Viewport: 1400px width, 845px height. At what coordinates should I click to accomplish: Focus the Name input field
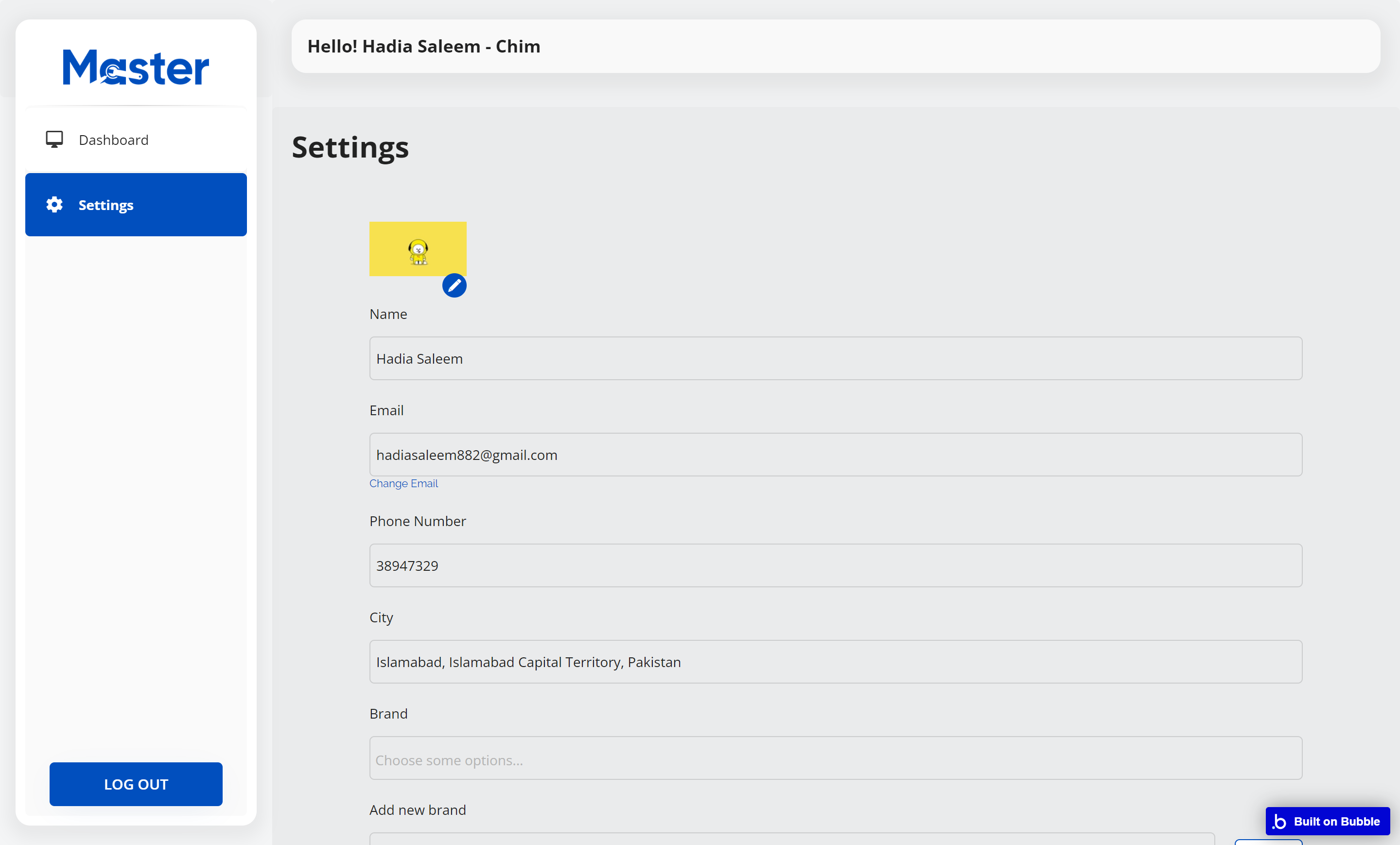point(835,359)
